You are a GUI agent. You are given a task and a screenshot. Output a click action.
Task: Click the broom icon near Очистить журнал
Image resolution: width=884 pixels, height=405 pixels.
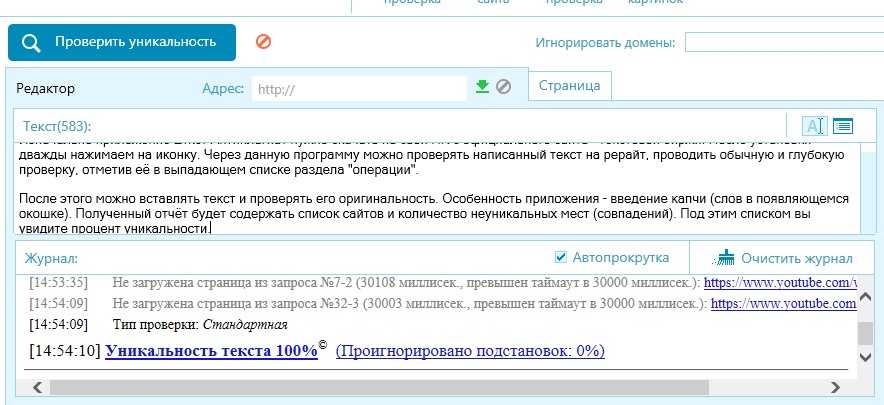tap(726, 257)
